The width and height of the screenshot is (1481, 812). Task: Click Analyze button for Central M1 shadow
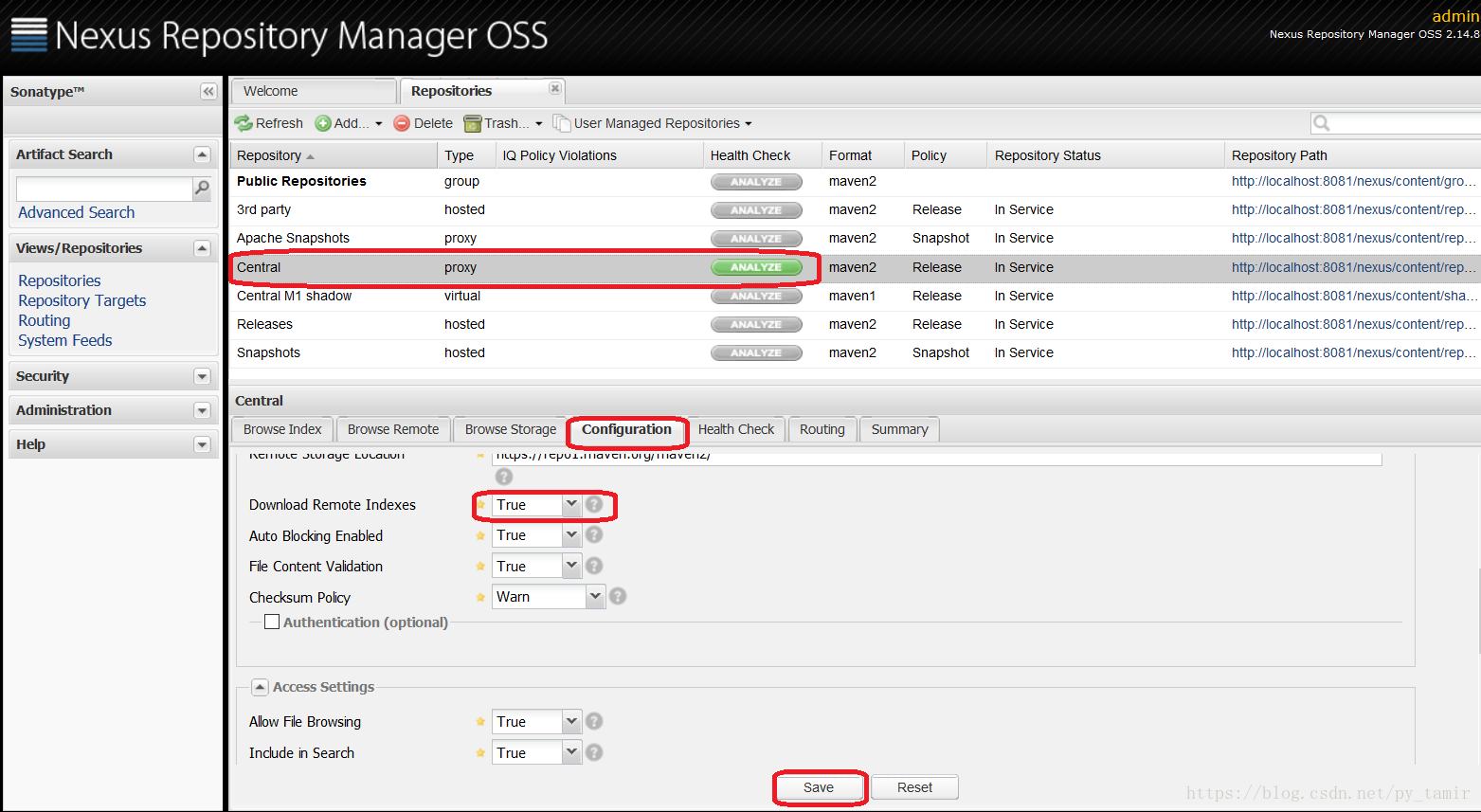(756, 296)
